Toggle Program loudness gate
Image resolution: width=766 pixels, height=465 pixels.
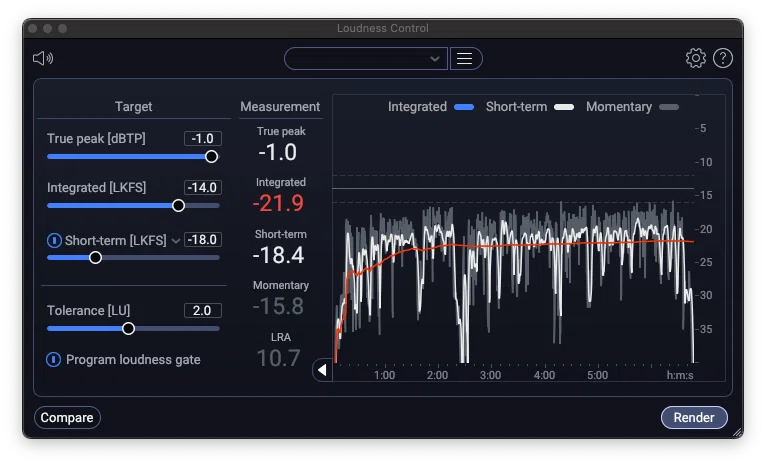pyautogui.click(x=53, y=359)
